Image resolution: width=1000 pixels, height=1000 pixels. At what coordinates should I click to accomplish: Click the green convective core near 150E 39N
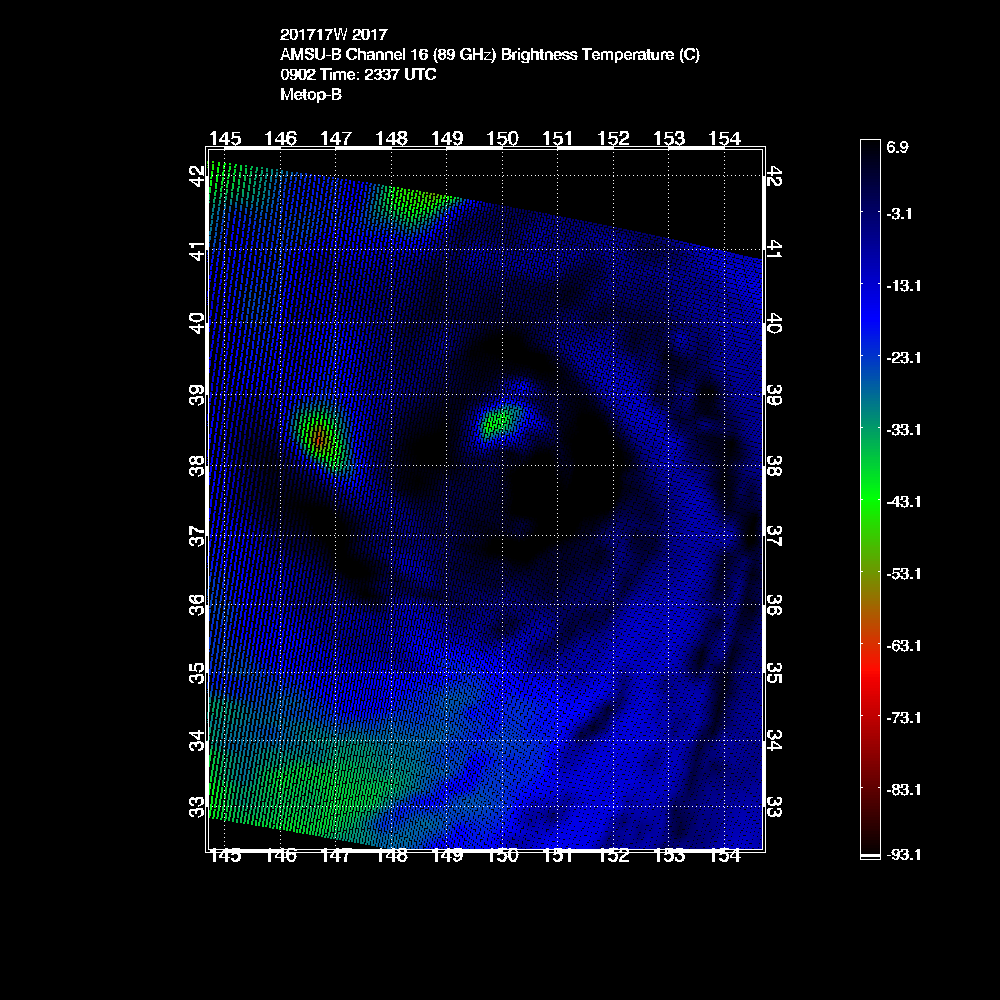pos(499,421)
